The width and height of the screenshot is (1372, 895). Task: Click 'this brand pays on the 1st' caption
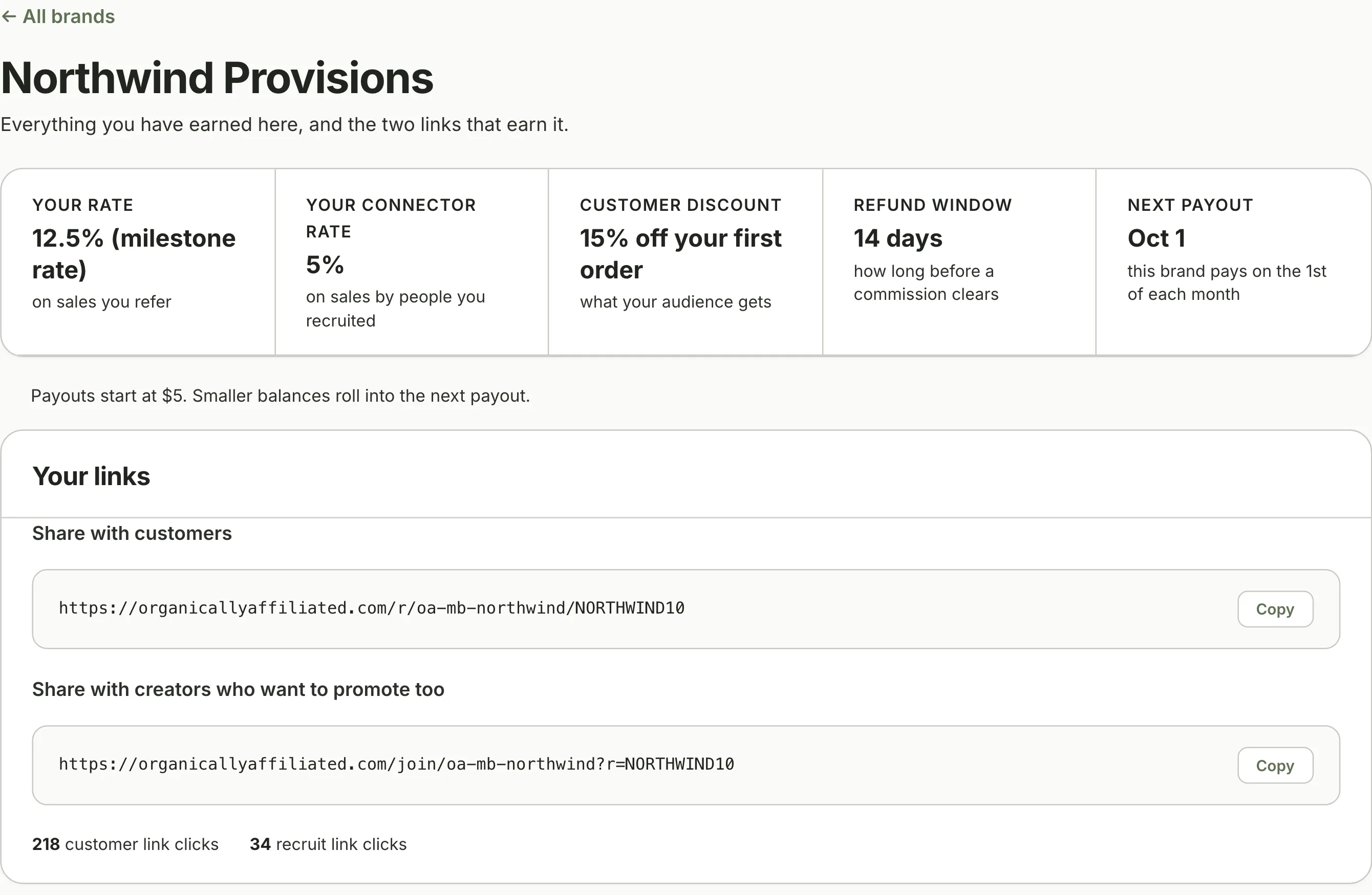[x=1227, y=282]
